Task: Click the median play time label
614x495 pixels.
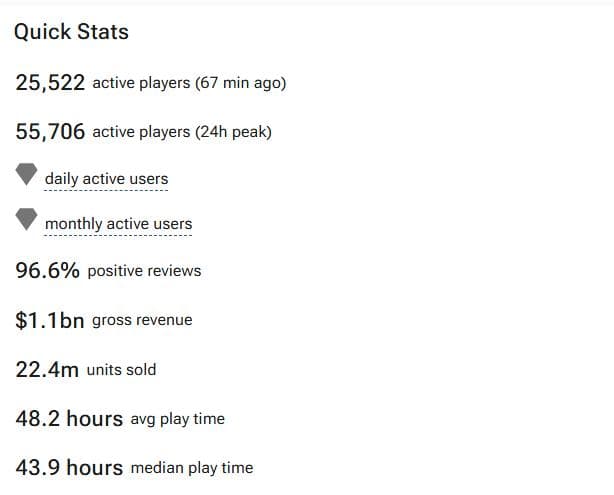Action: tap(191, 468)
